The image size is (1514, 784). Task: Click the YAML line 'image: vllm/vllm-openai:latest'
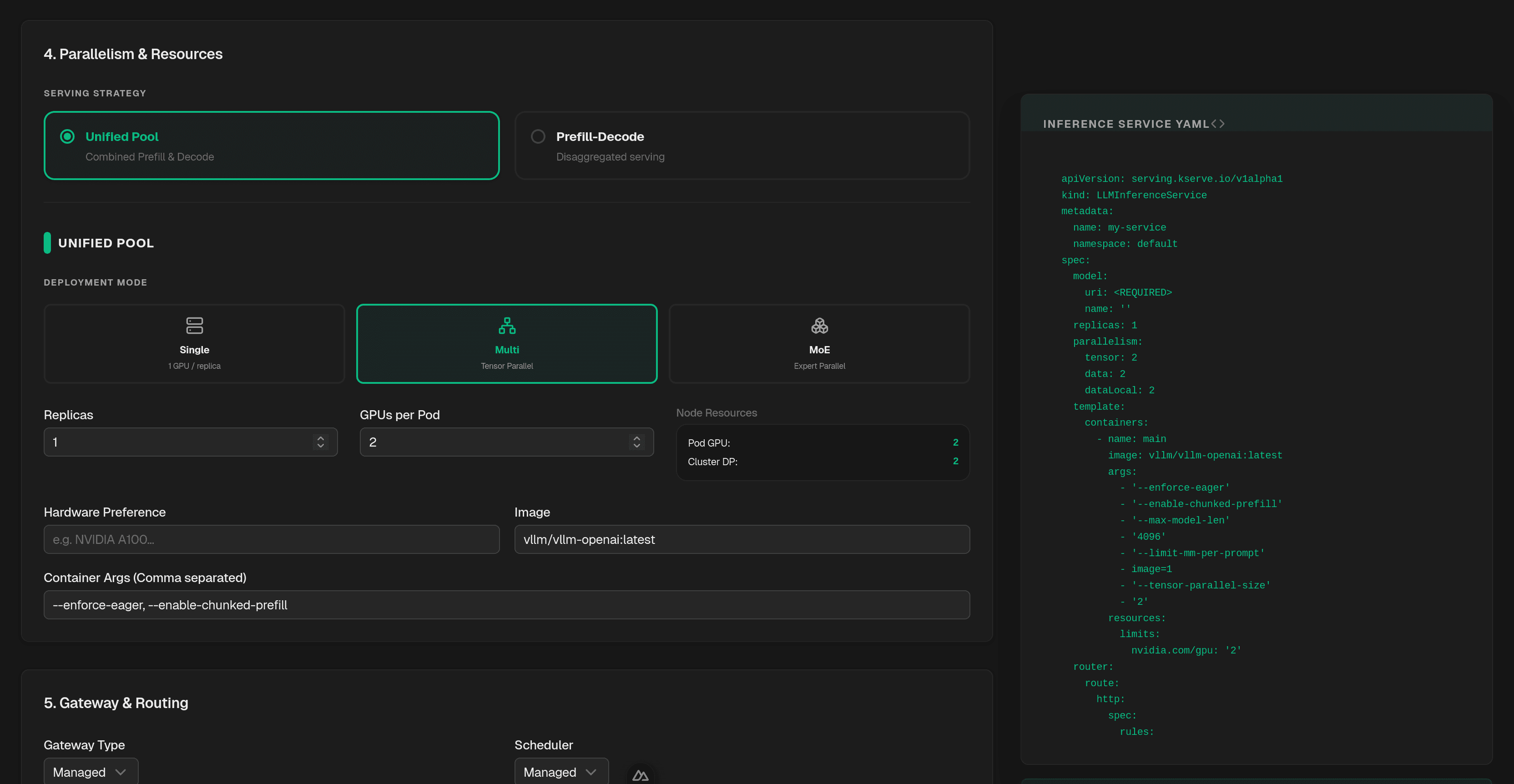click(1195, 456)
